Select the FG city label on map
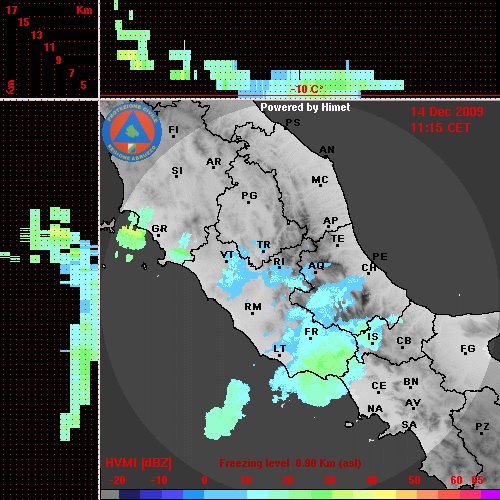 click(x=468, y=349)
